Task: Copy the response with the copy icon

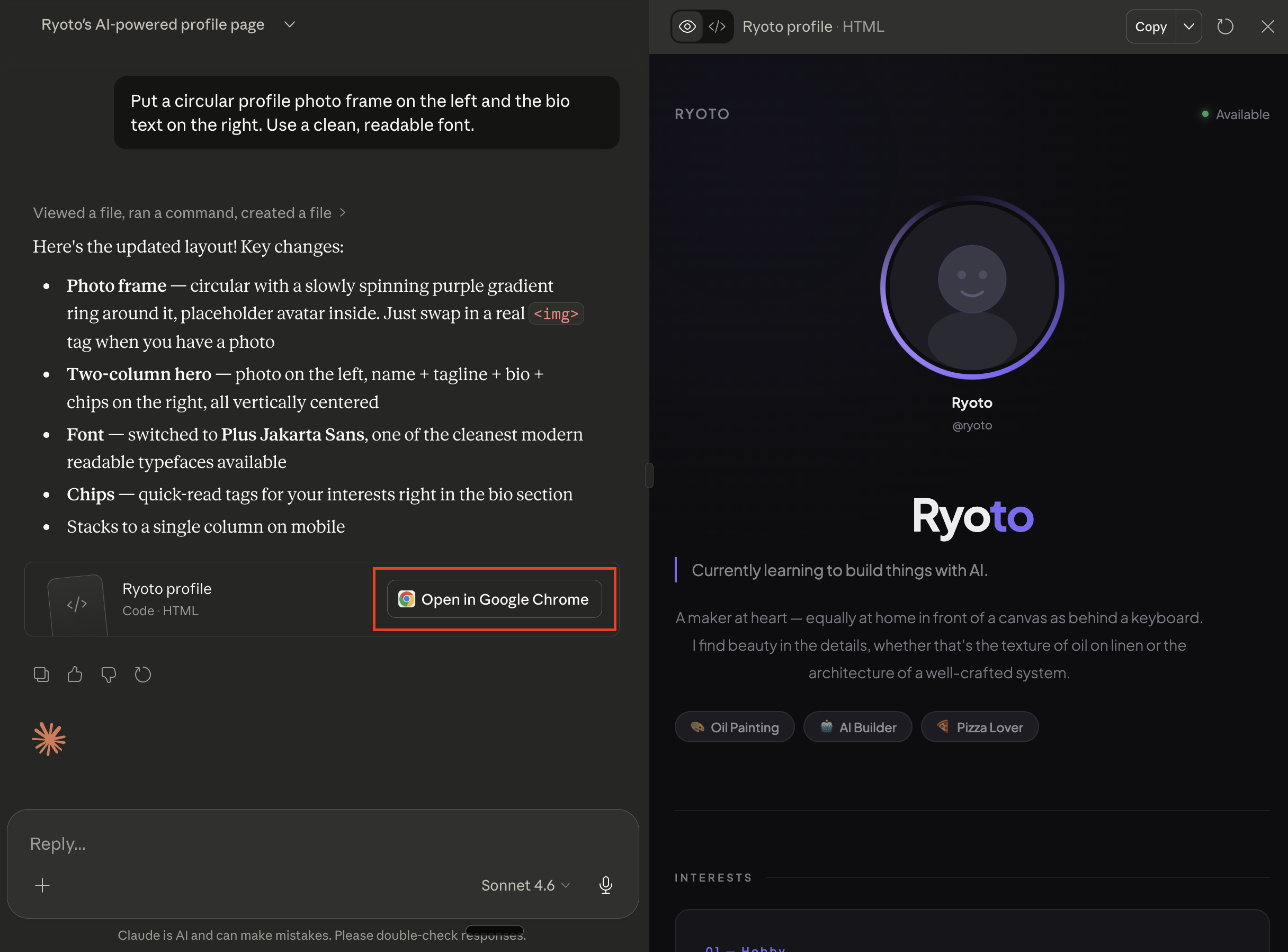Action: 41,674
